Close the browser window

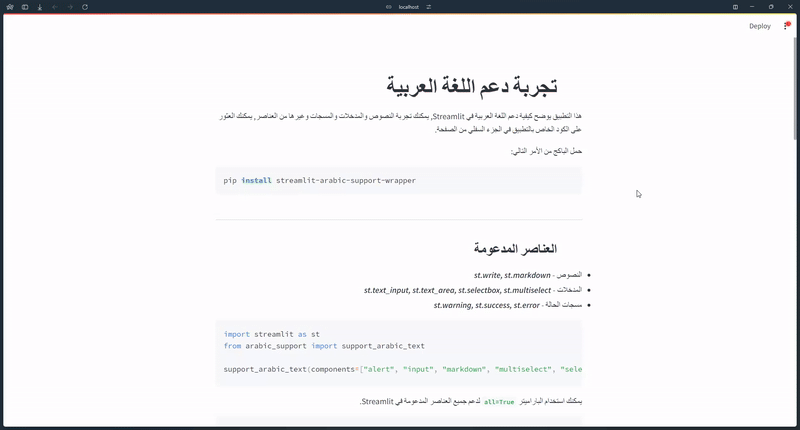coord(790,7)
